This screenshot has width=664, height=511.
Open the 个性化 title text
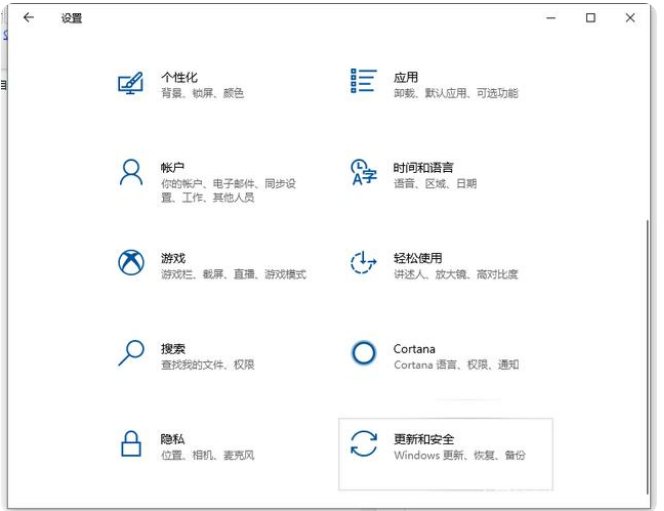pos(179,77)
